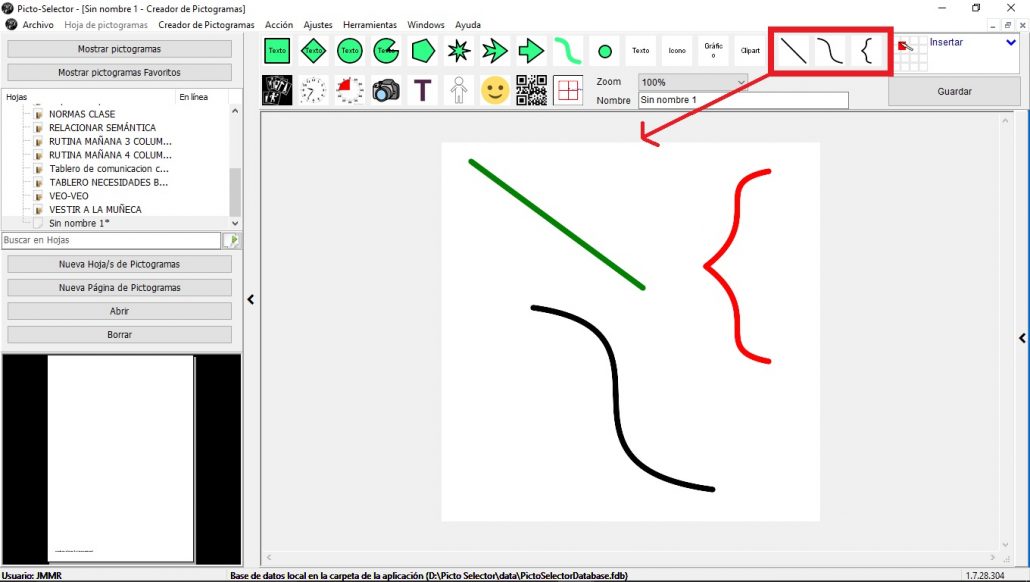Select the green pentagon shape tool

422,50
